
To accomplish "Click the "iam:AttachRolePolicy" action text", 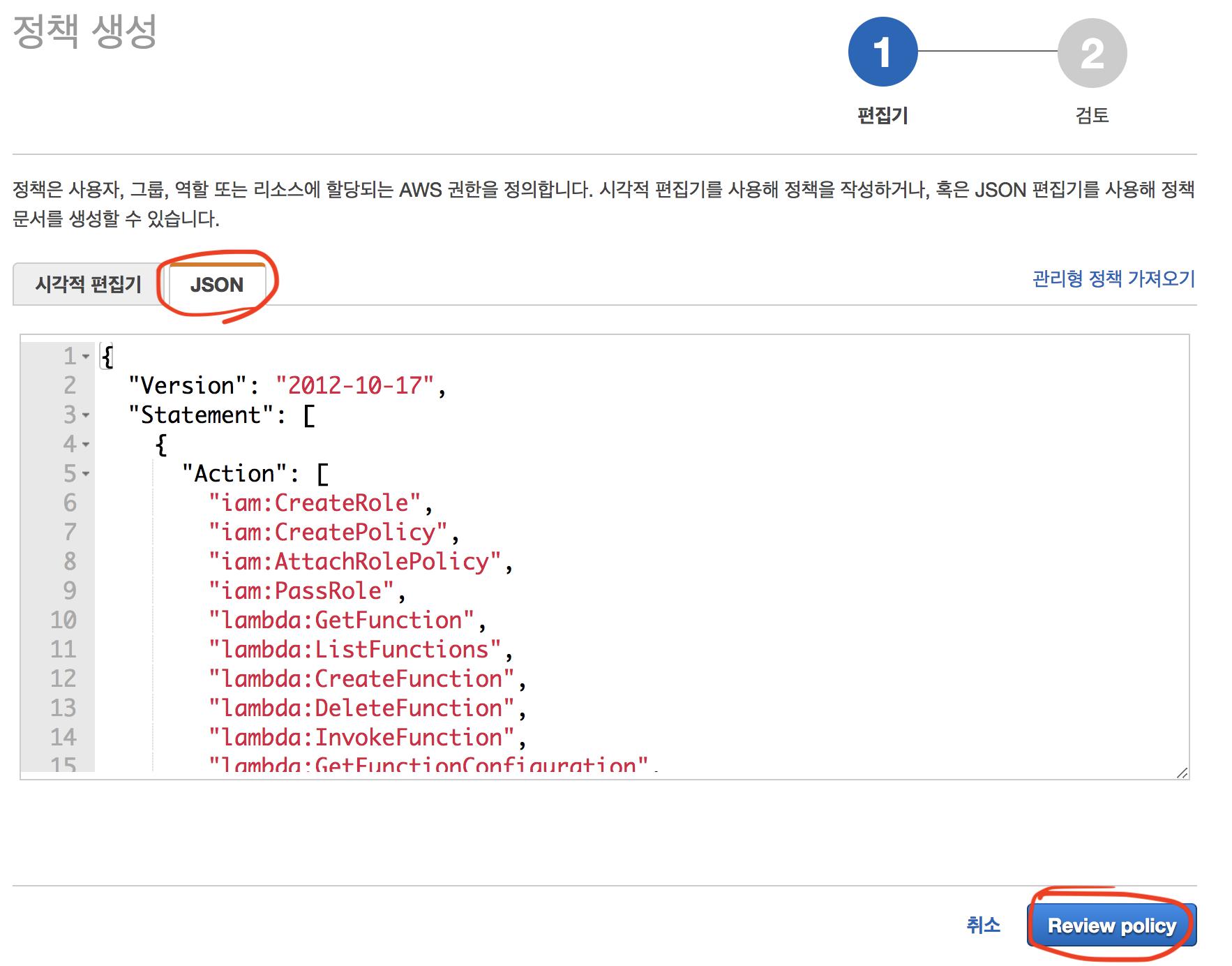I will pos(354,562).
